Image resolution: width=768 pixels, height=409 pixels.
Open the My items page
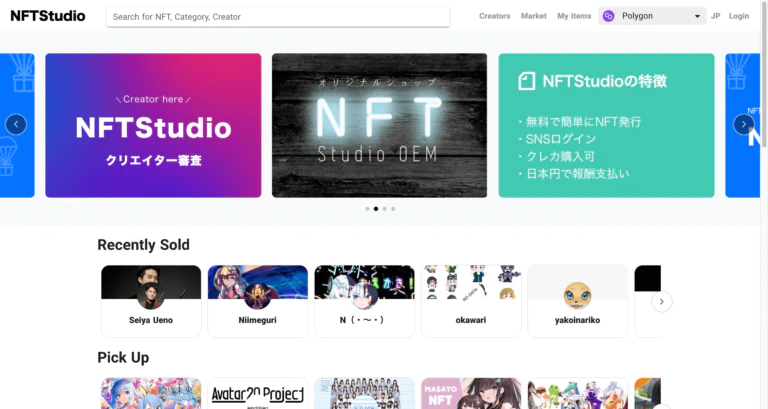coord(574,16)
